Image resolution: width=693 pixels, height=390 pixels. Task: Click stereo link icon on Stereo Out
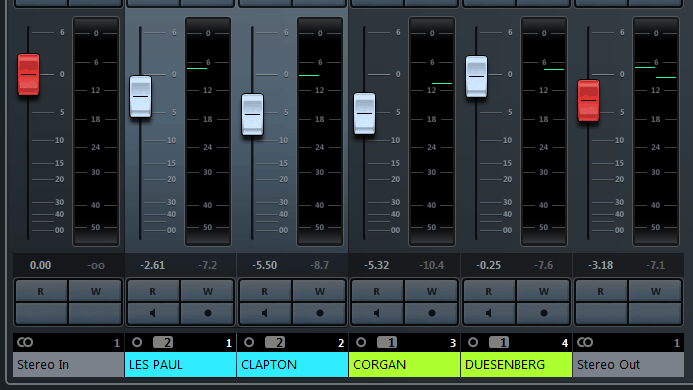(x=585, y=342)
